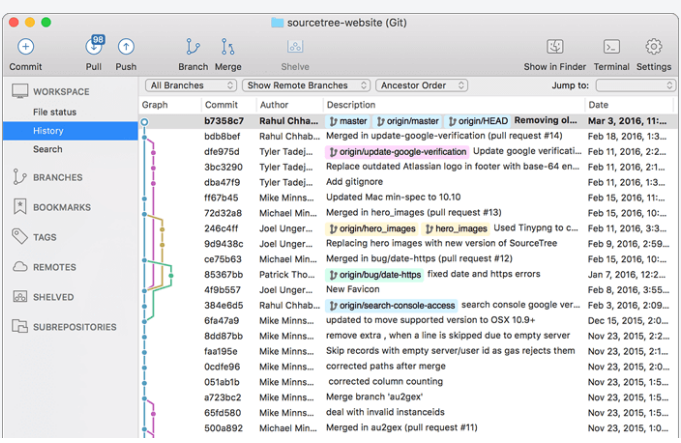Click the Tags icon in the sidebar
This screenshot has height=443, width=681.
[20, 237]
